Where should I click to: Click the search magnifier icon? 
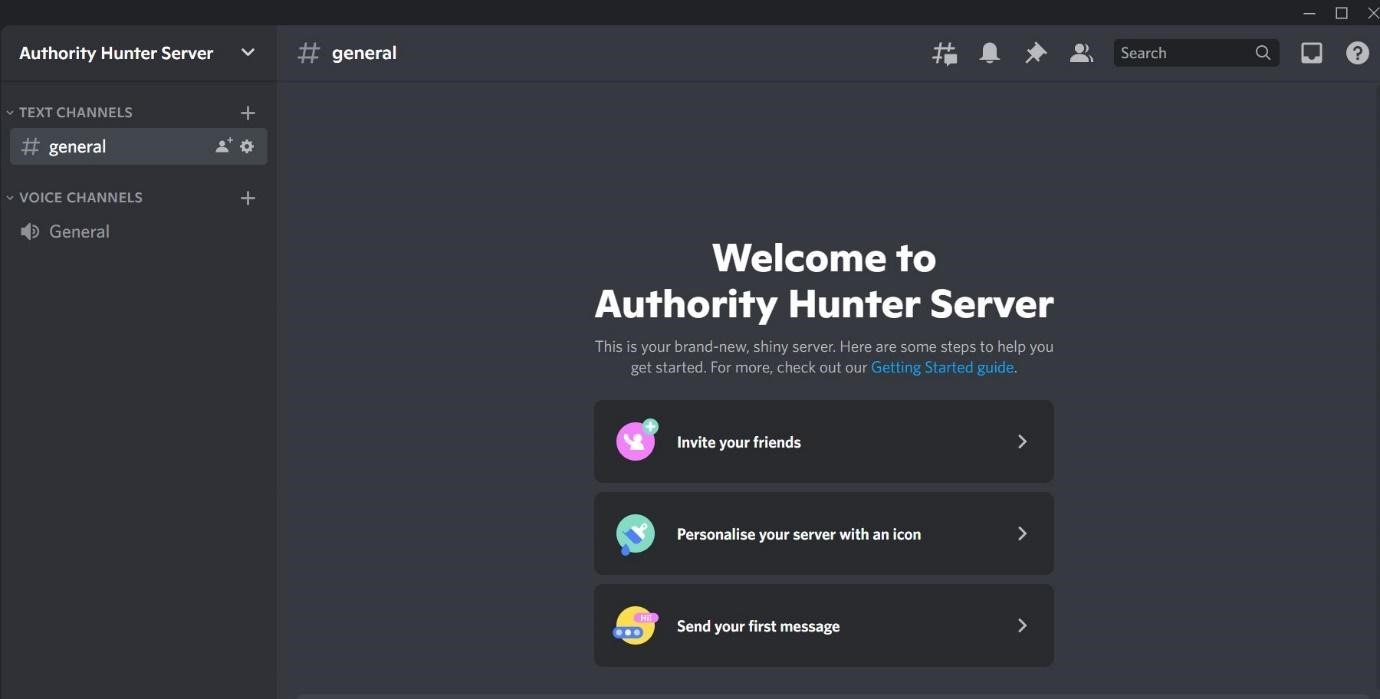[x=1263, y=53]
